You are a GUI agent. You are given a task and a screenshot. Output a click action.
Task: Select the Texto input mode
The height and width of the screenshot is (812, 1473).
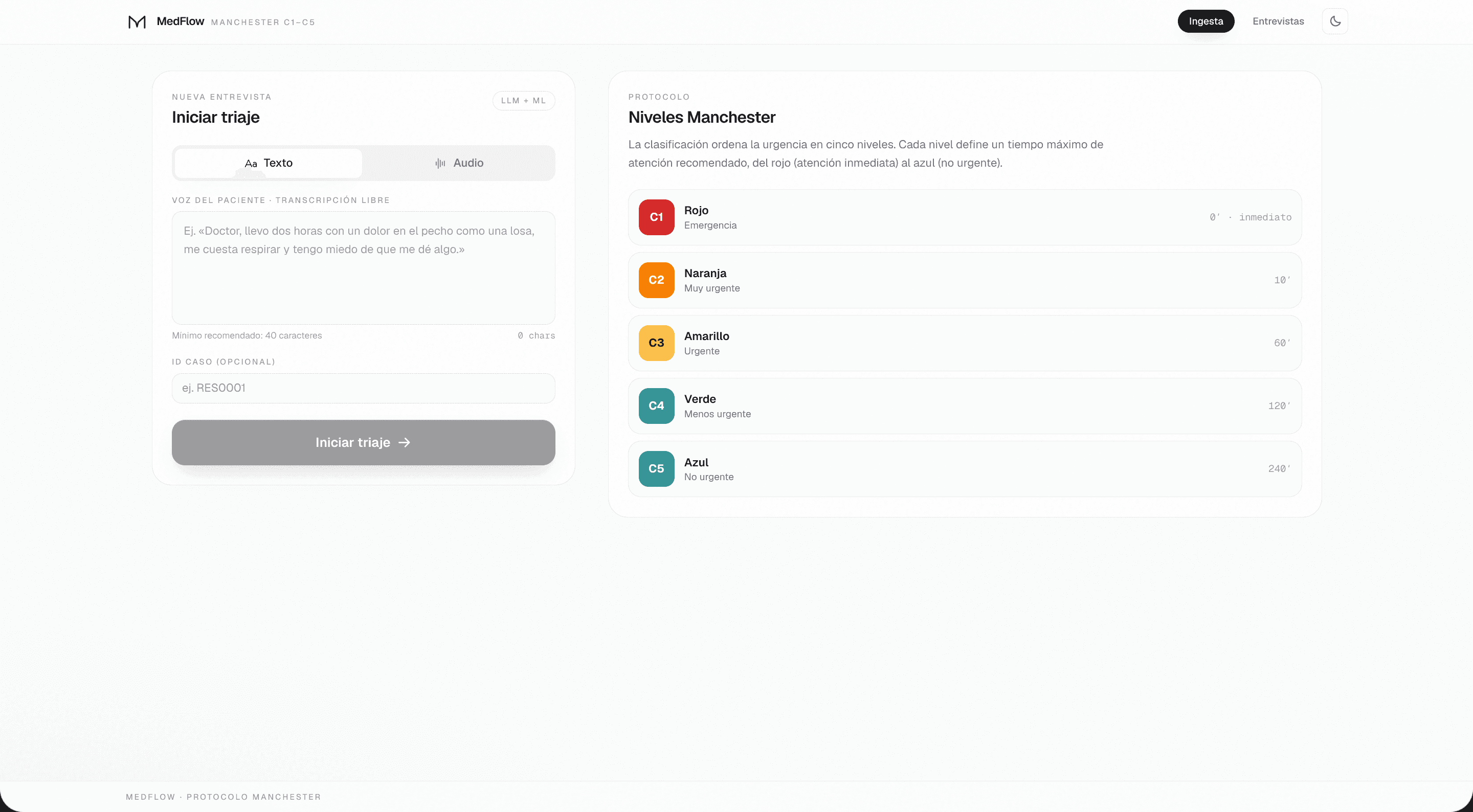(268, 163)
